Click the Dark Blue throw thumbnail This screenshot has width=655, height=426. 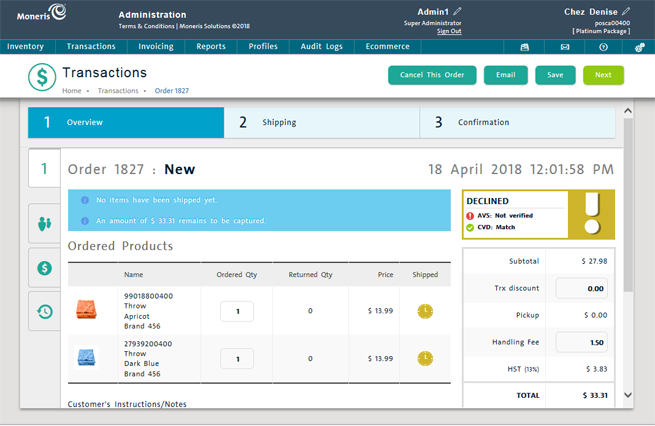pos(87,358)
